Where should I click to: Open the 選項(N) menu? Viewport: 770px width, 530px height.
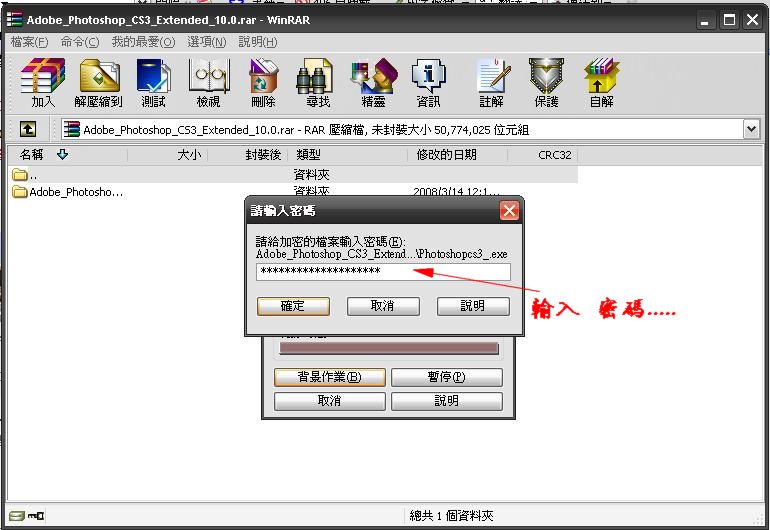tap(207, 42)
